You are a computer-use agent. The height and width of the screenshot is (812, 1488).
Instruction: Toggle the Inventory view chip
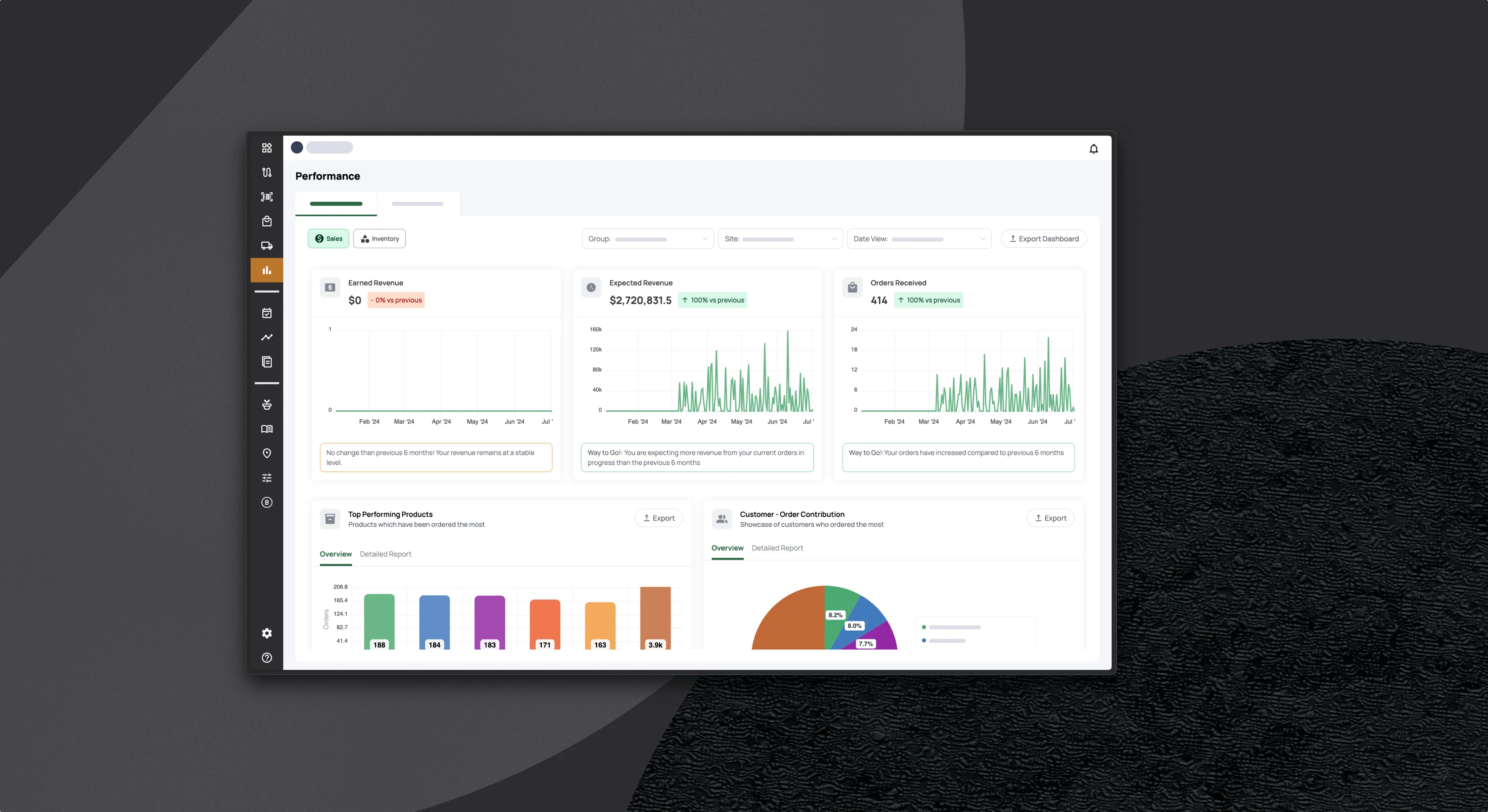[x=379, y=238]
